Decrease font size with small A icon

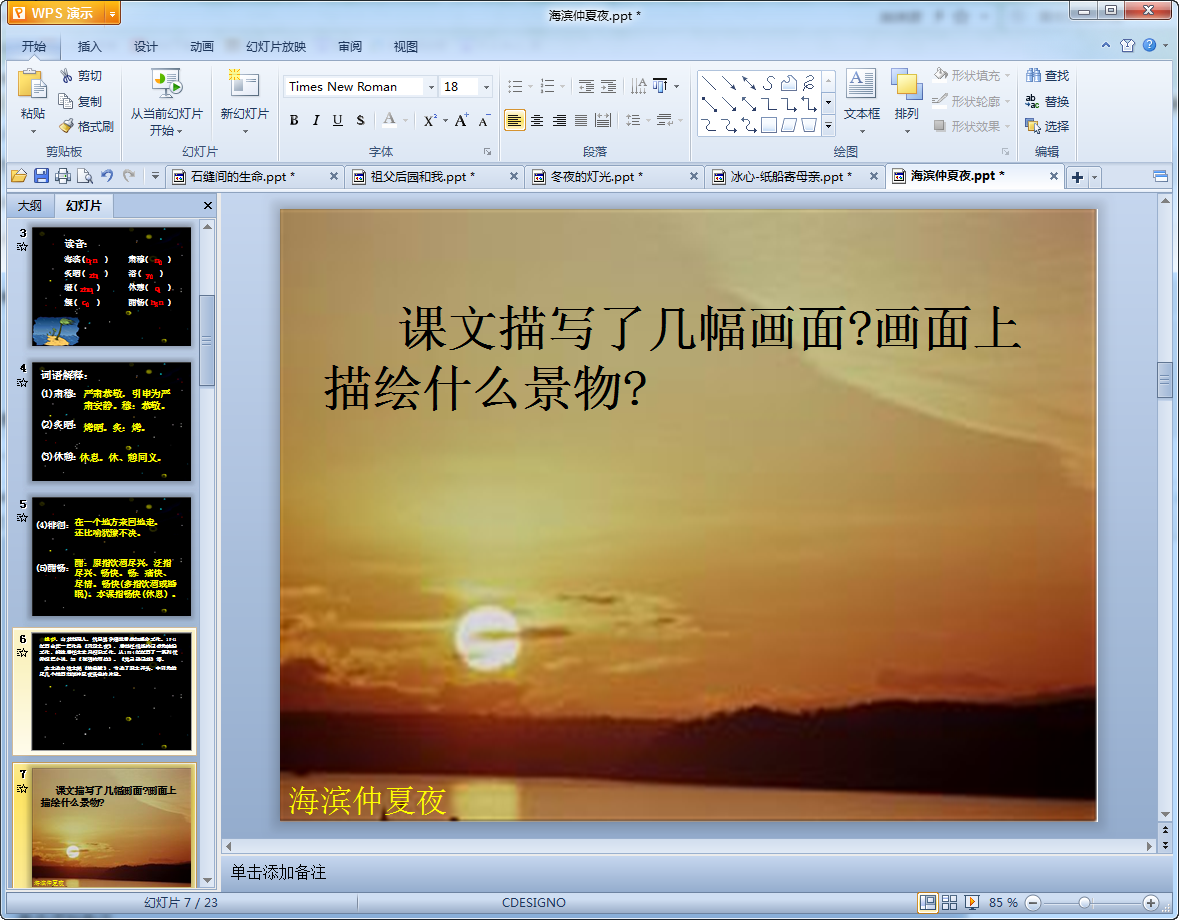[483, 120]
